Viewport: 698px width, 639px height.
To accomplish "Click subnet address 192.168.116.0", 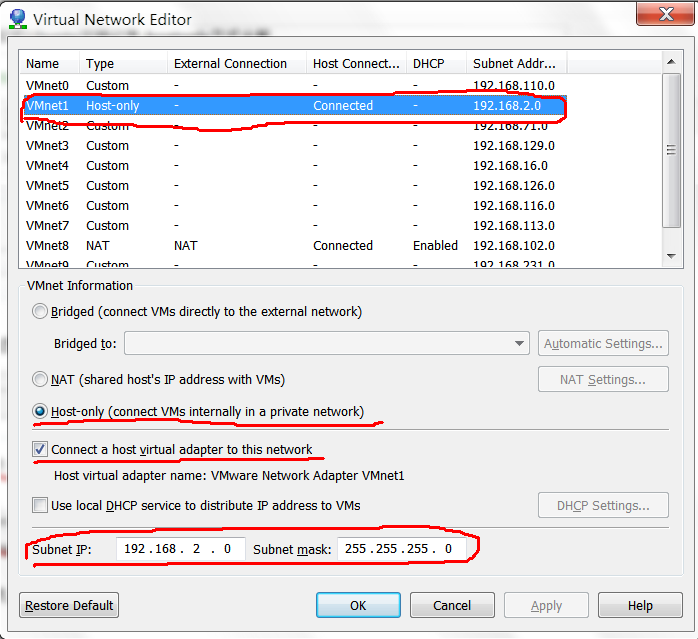I will [514, 206].
